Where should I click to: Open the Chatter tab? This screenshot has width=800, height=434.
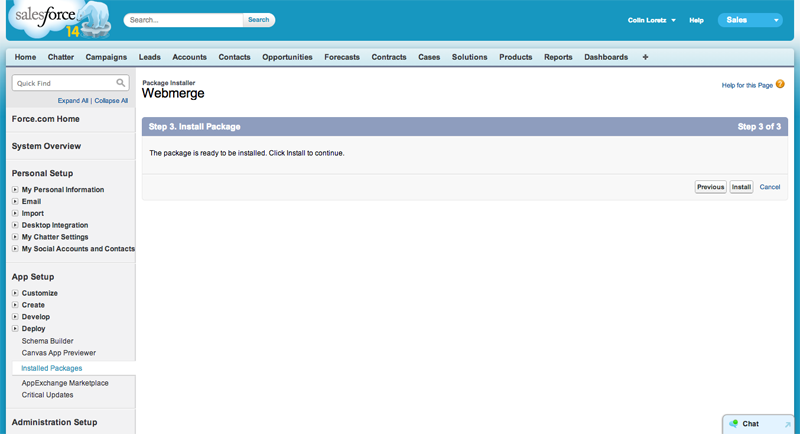(61, 57)
